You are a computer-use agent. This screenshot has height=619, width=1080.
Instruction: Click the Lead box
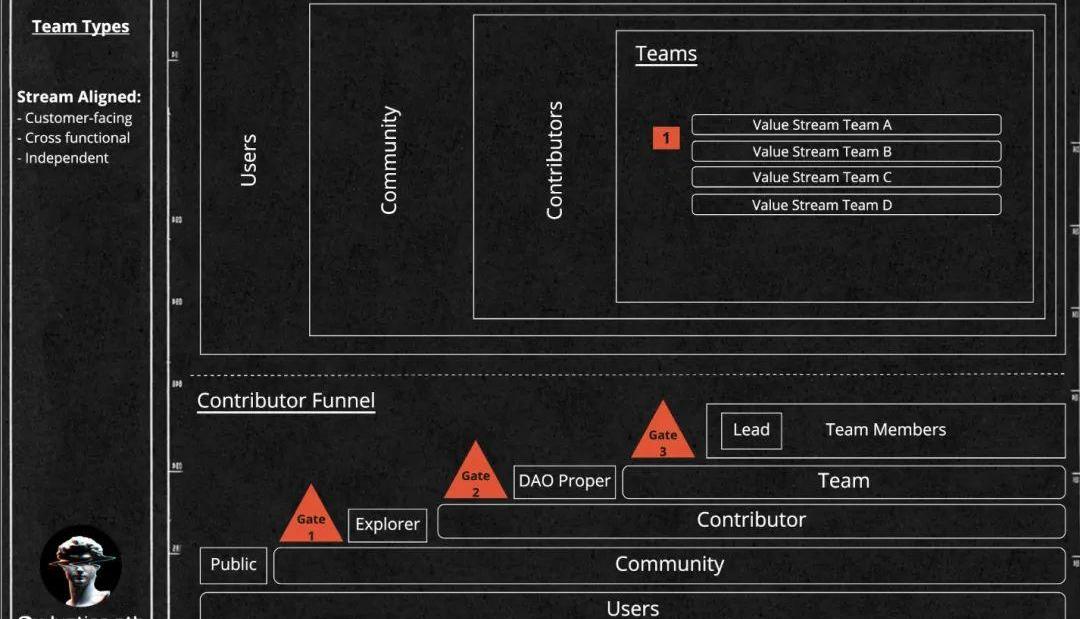[x=751, y=430]
